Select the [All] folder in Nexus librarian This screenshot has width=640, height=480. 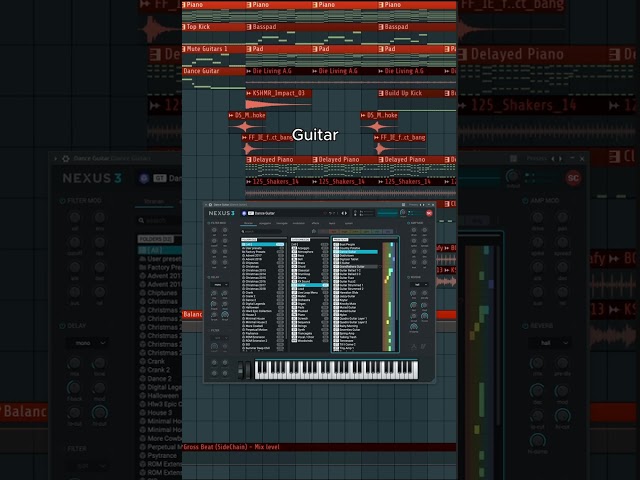point(263,244)
